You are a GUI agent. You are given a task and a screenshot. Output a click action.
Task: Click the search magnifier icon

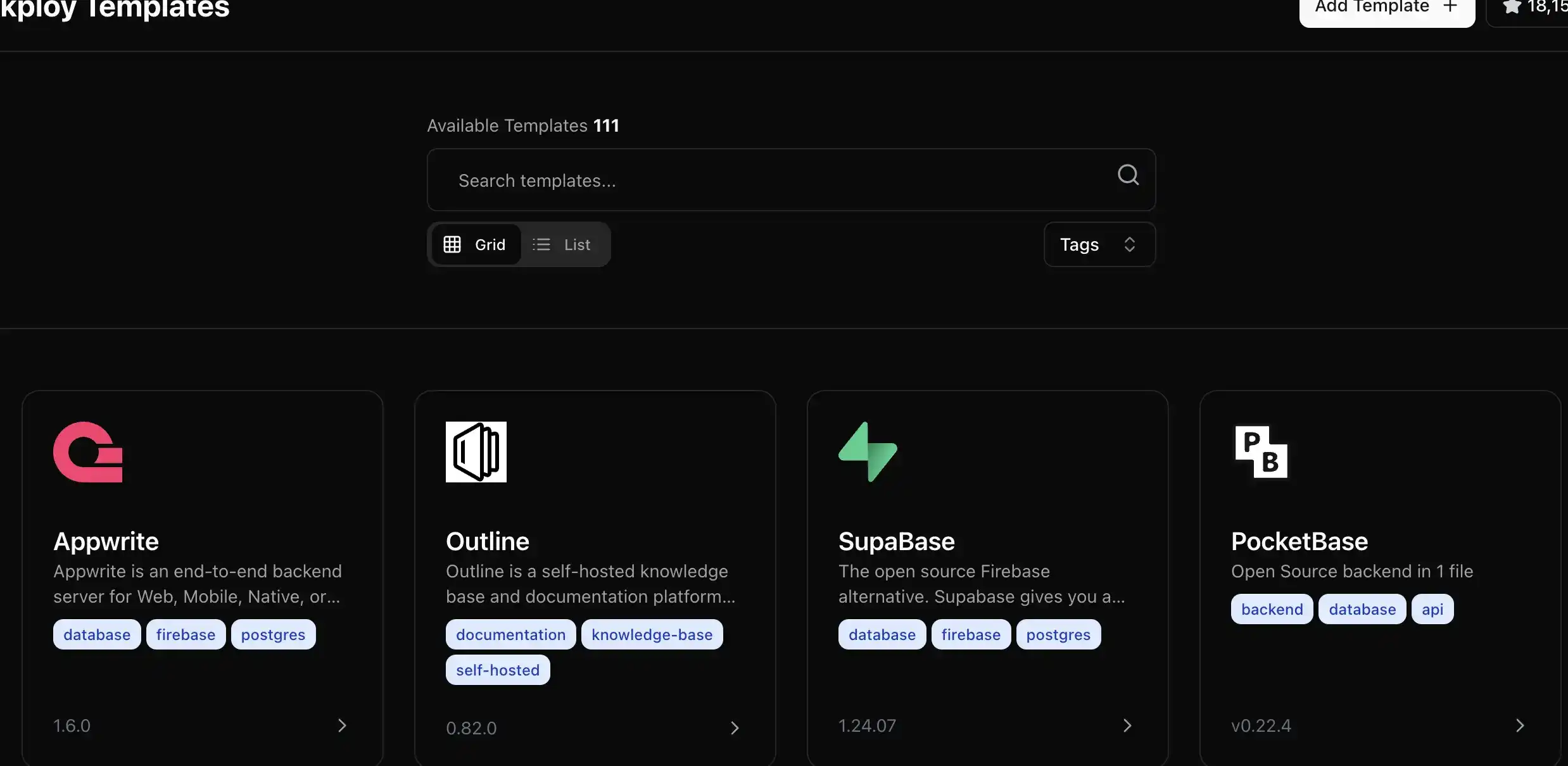click(x=1128, y=174)
